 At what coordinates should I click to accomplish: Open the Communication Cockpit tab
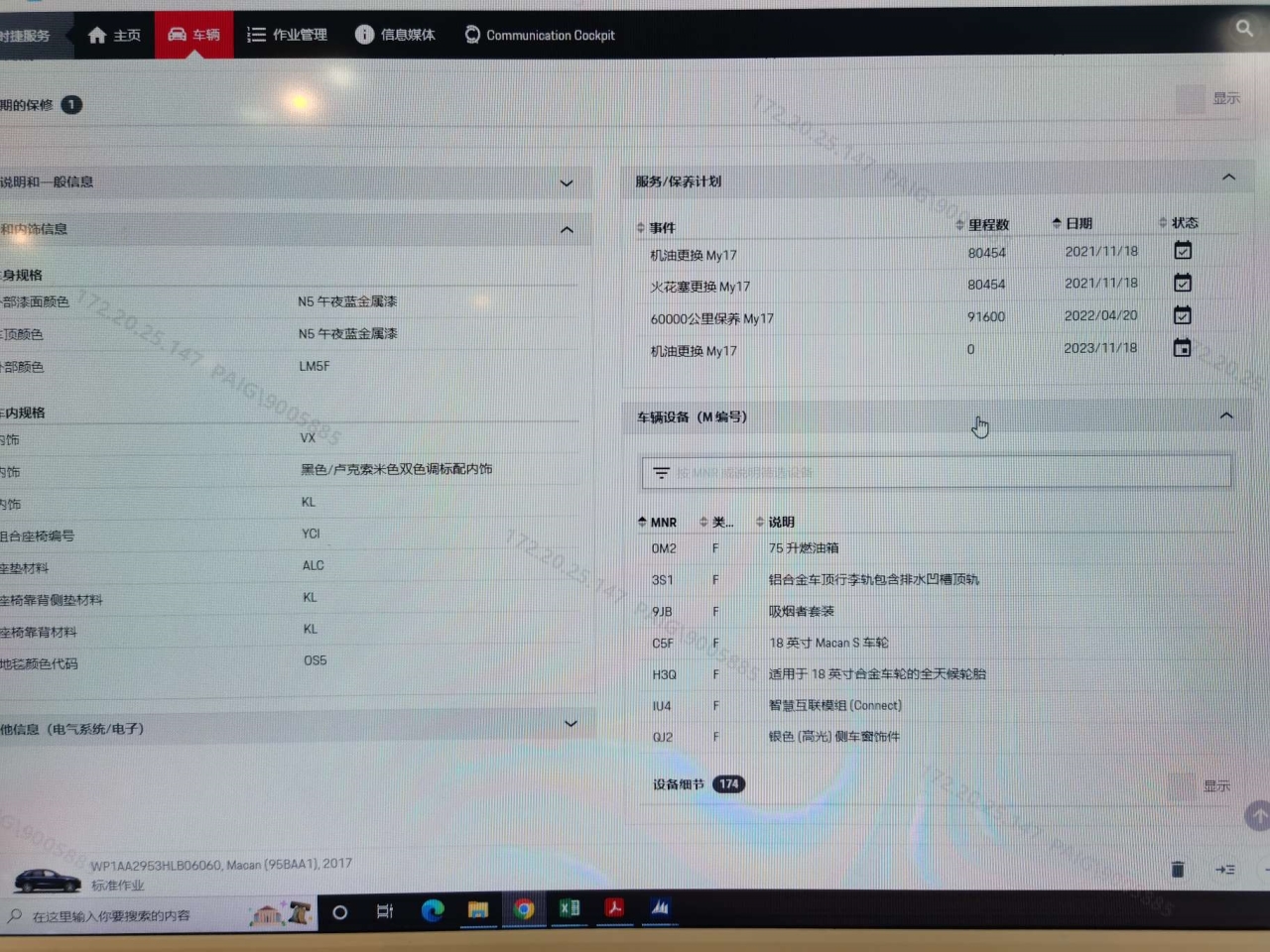point(540,35)
